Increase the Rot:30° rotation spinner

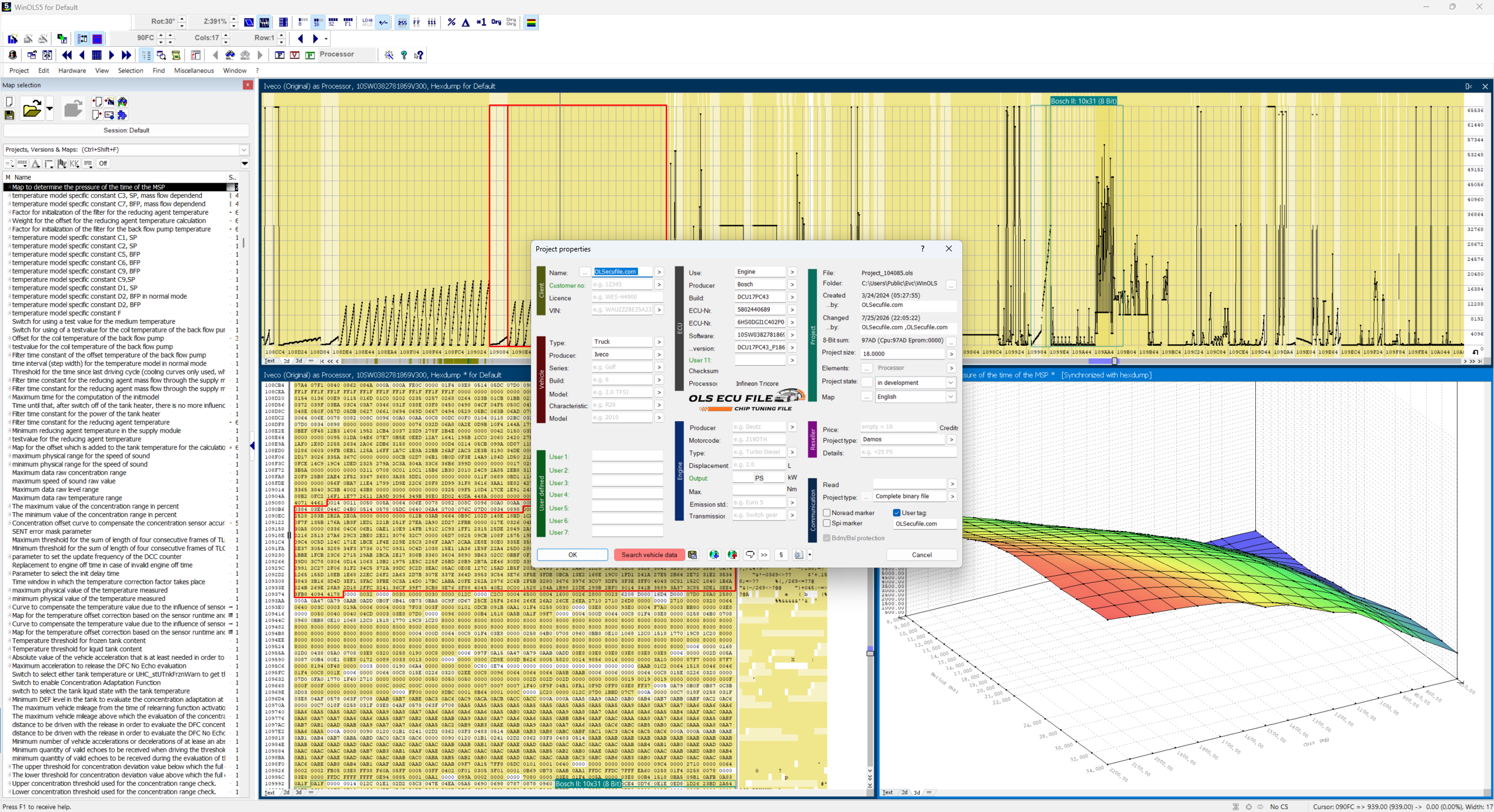click(x=182, y=19)
